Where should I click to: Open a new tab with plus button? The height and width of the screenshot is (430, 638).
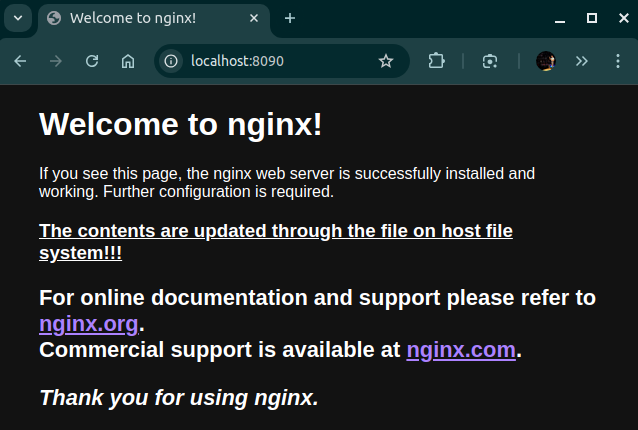(290, 18)
